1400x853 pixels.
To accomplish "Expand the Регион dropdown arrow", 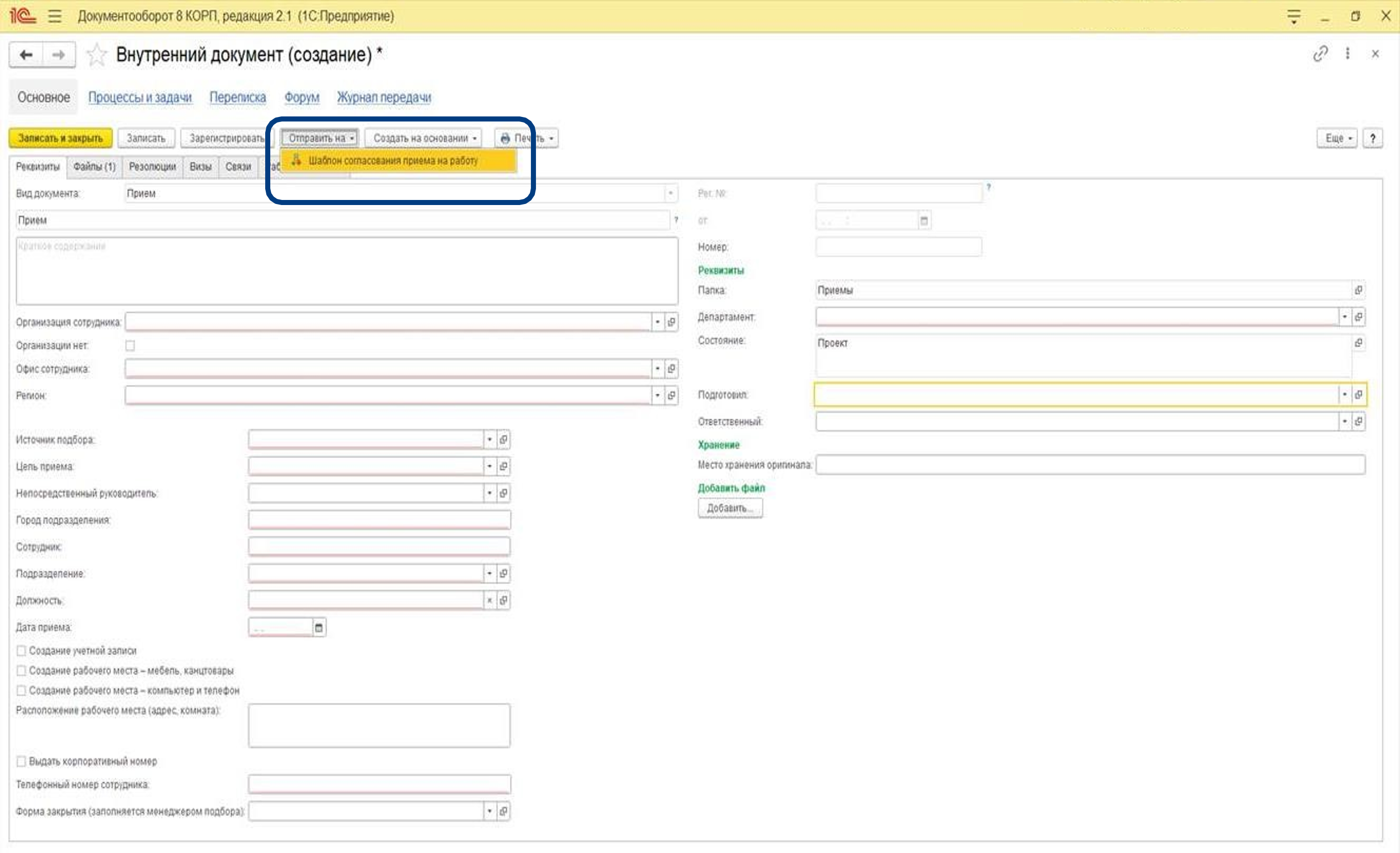I will (x=658, y=395).
